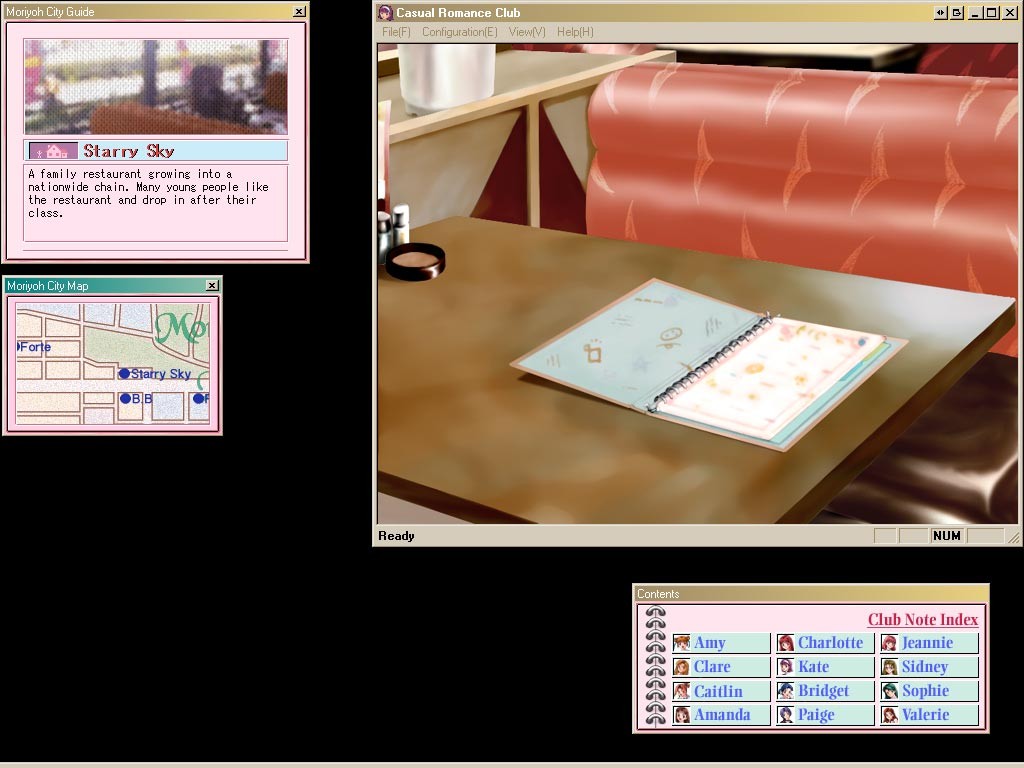
Task: Expand the View(V) menu
Action: [x=527, y=32]
